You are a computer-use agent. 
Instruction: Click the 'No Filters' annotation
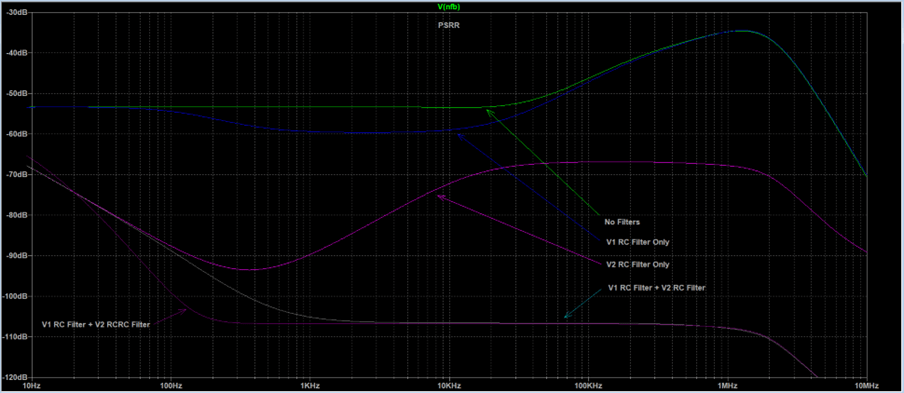(622, 221)
